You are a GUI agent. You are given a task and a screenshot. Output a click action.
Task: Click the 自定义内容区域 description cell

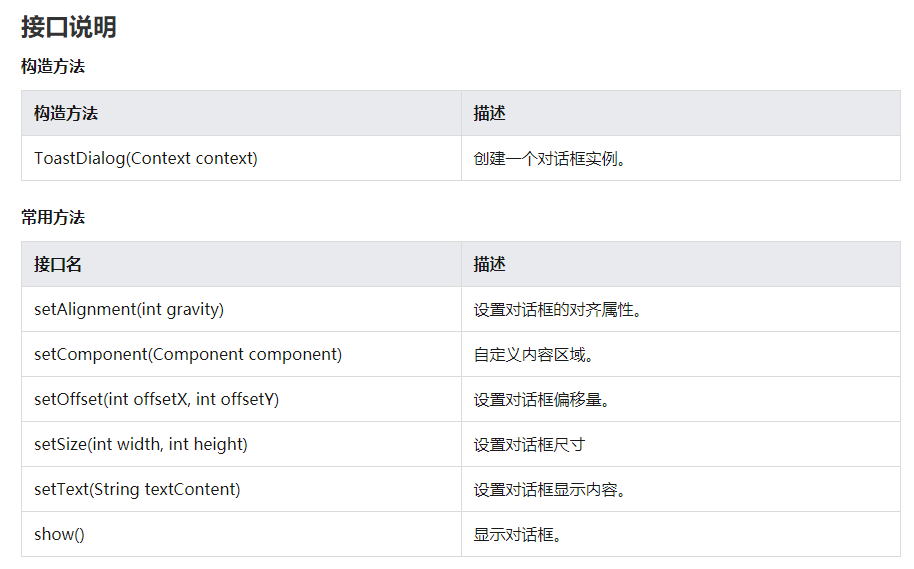(535, 354)
